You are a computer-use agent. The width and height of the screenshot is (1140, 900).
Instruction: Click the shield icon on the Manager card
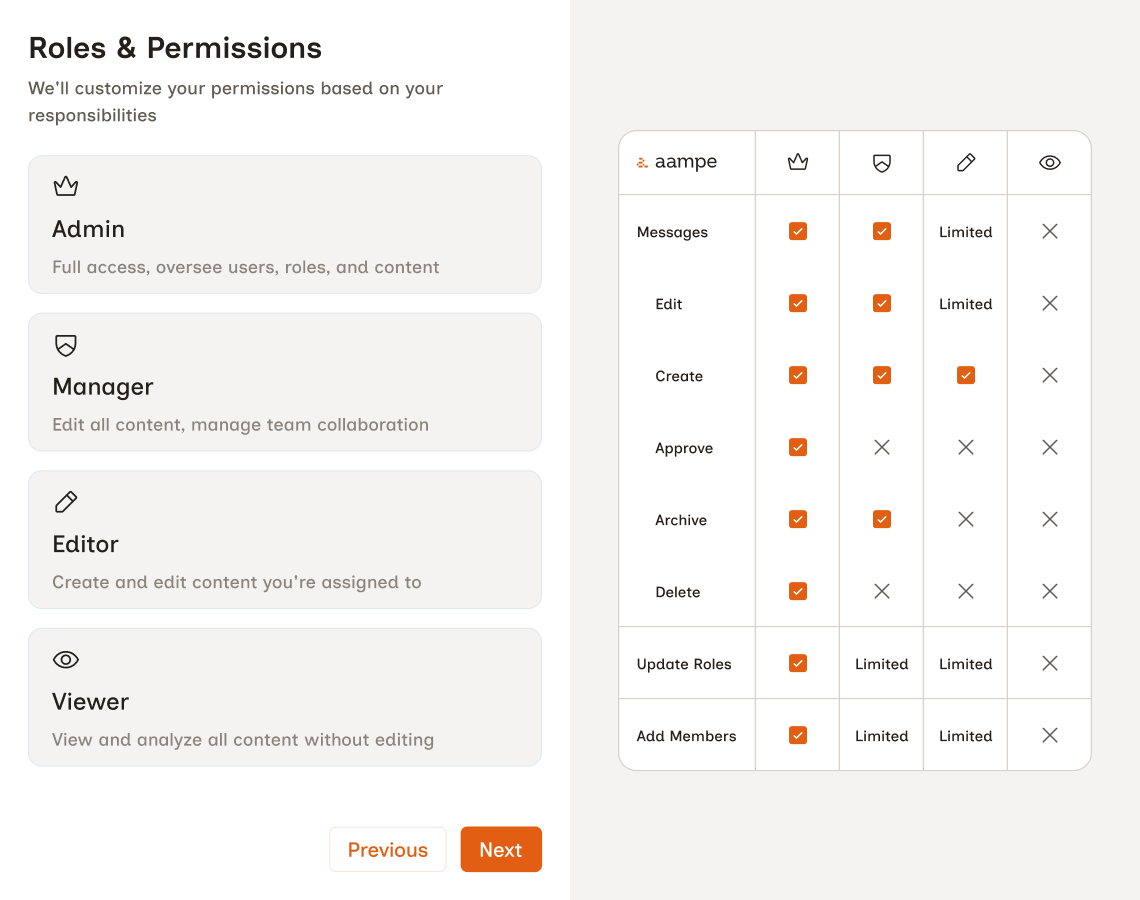click(x=66, y=344)
